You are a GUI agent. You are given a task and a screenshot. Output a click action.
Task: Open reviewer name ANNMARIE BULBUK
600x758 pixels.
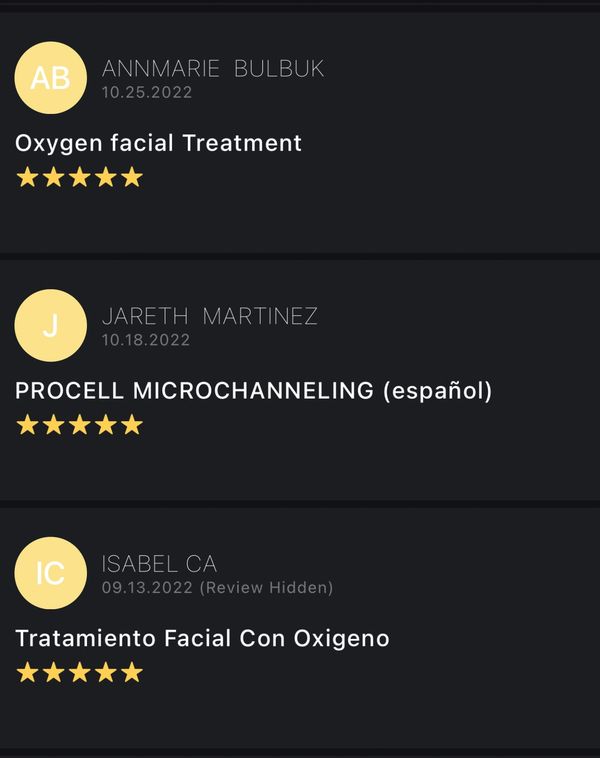coord(213,69)
